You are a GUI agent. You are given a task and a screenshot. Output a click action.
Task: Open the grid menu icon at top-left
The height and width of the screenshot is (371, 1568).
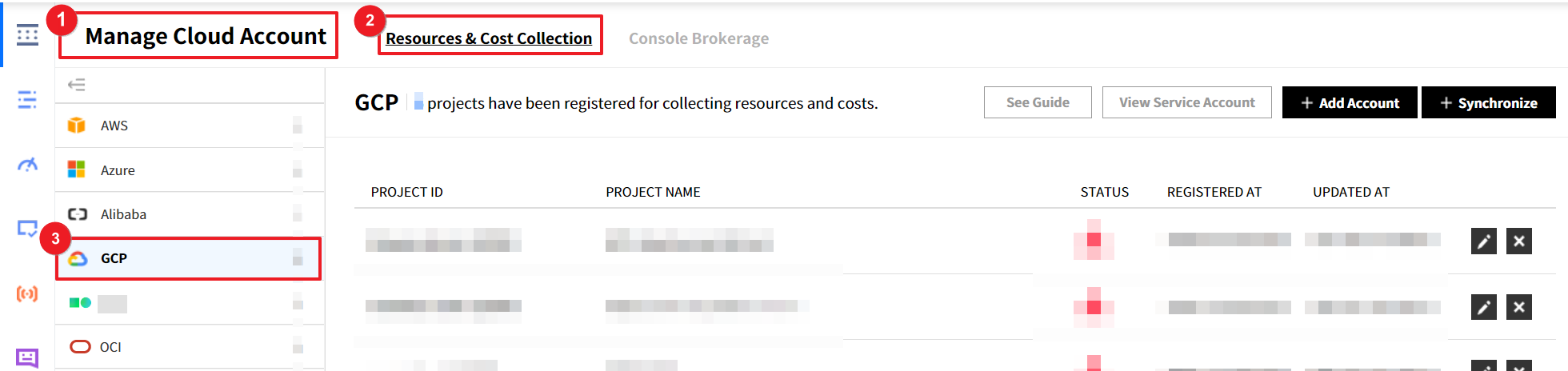point(27,35)
